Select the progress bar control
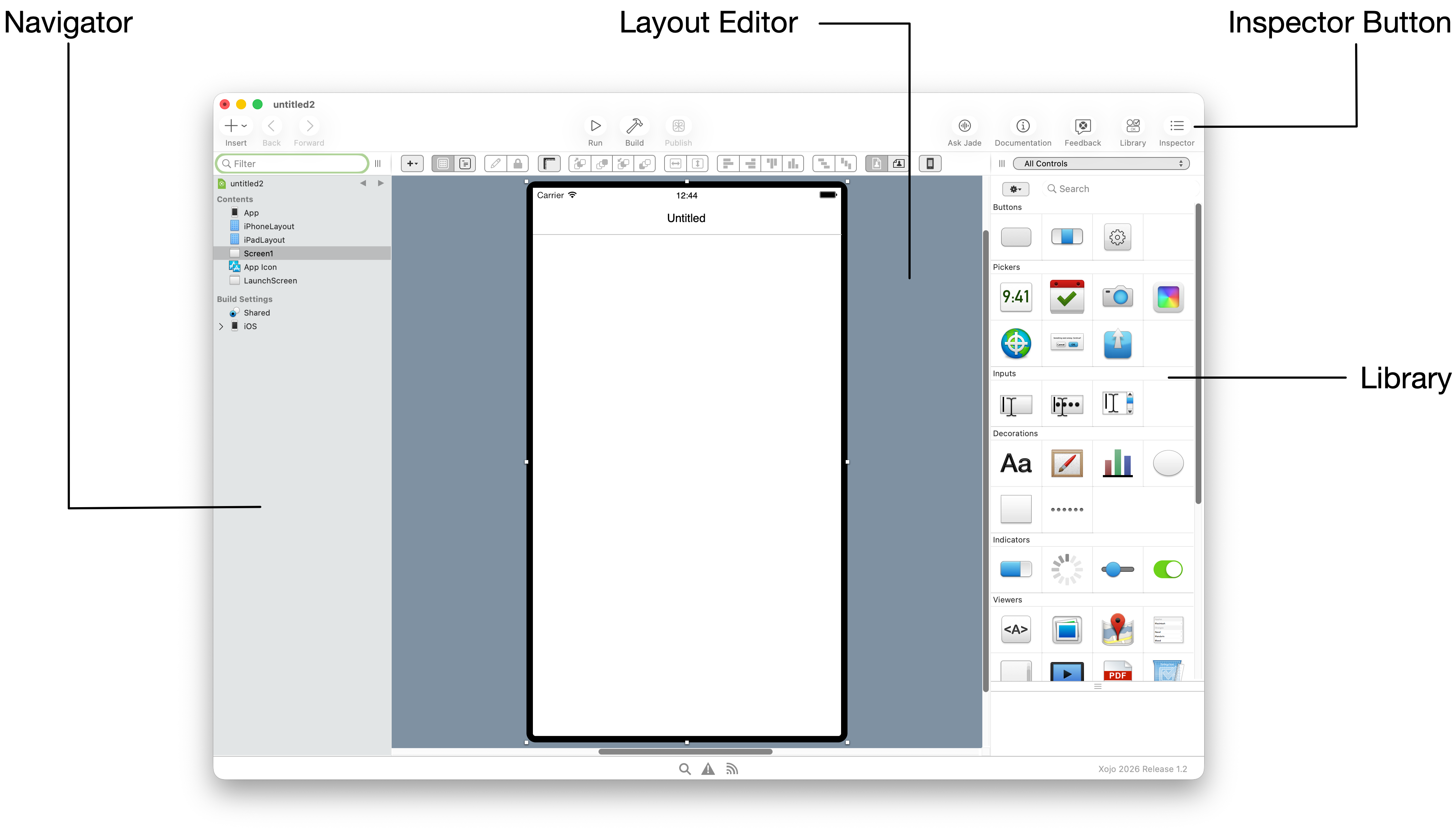Image resolution: width=1456 pixels, height=833 pixels. click(1016, 569)
